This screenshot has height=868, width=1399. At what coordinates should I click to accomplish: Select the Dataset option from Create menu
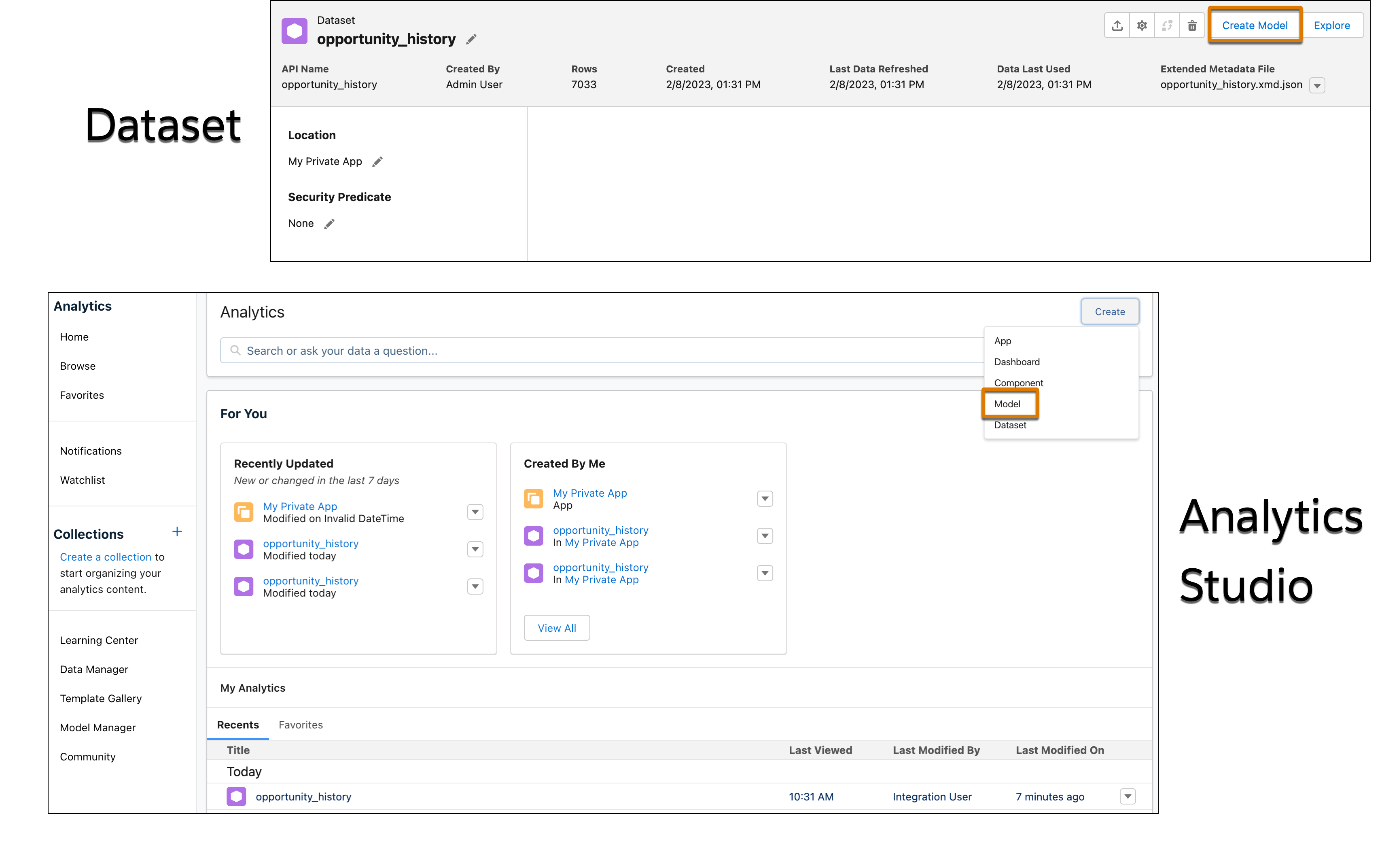click(1010, 425)
